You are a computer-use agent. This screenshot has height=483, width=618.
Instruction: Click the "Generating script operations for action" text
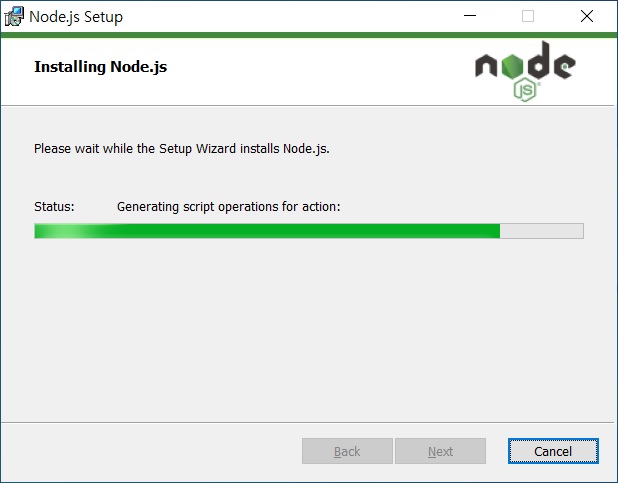pyautogui.click(x=229, y=207)
